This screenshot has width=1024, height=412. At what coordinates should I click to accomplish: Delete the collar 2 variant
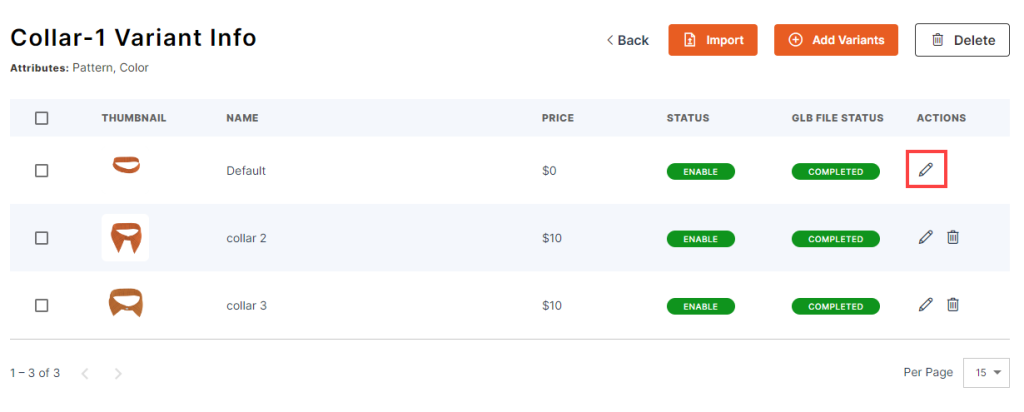pos(953,237)
